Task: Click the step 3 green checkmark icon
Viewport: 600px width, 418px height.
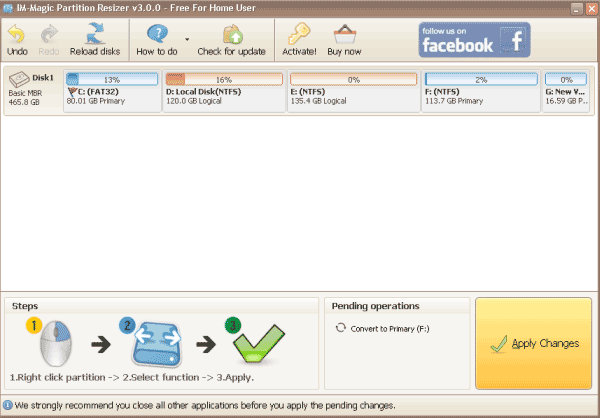Action: point(259,343)
